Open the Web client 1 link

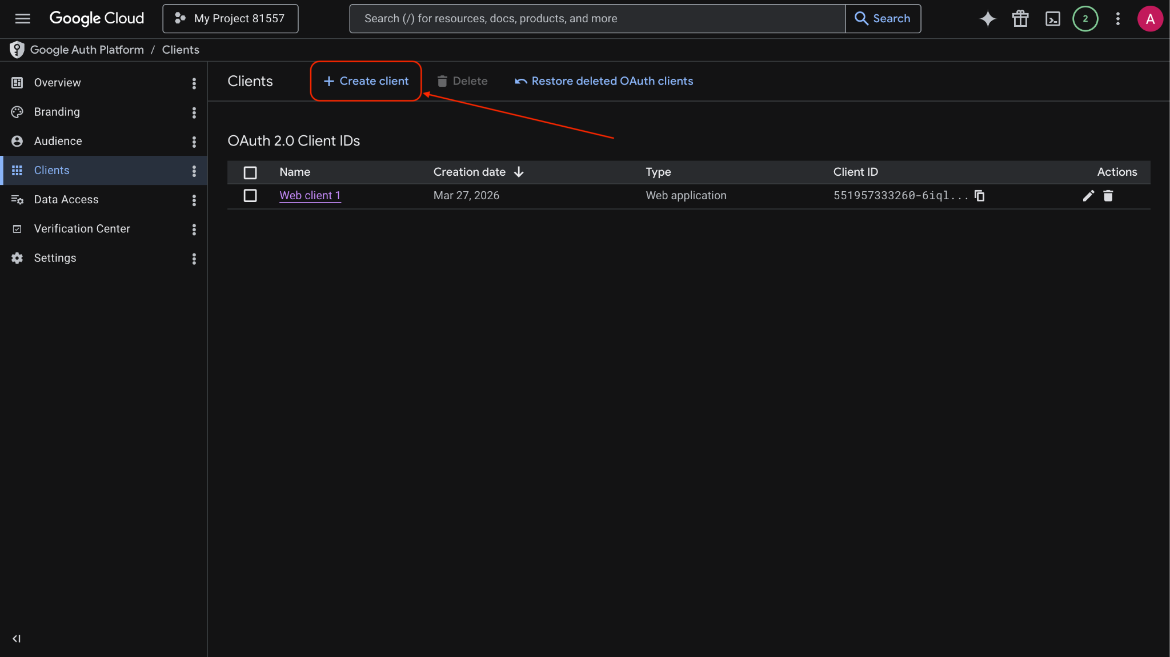[x=310, y=196]
